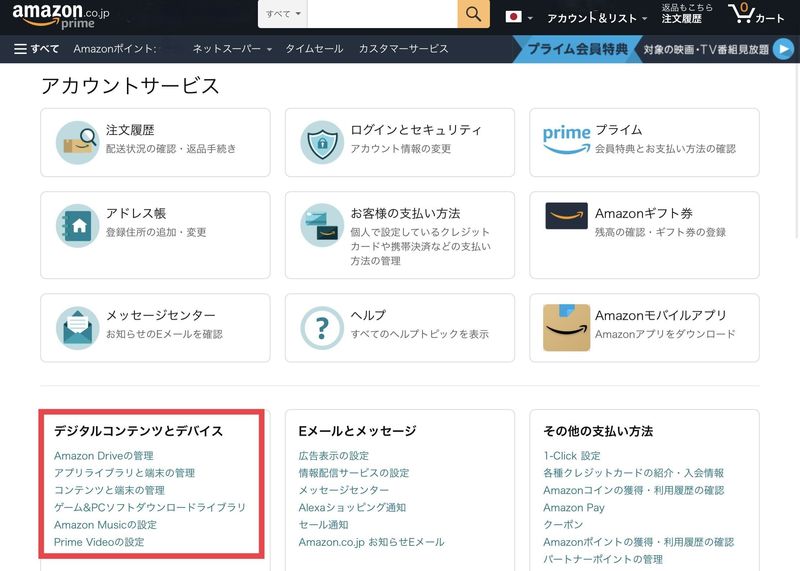Image resolution: width=800 pixels, height=571 pixels.
Task: Click メッセージセンター link under Eメールとメッセージ
Action: pyautogui.click(x=343, y=490)
